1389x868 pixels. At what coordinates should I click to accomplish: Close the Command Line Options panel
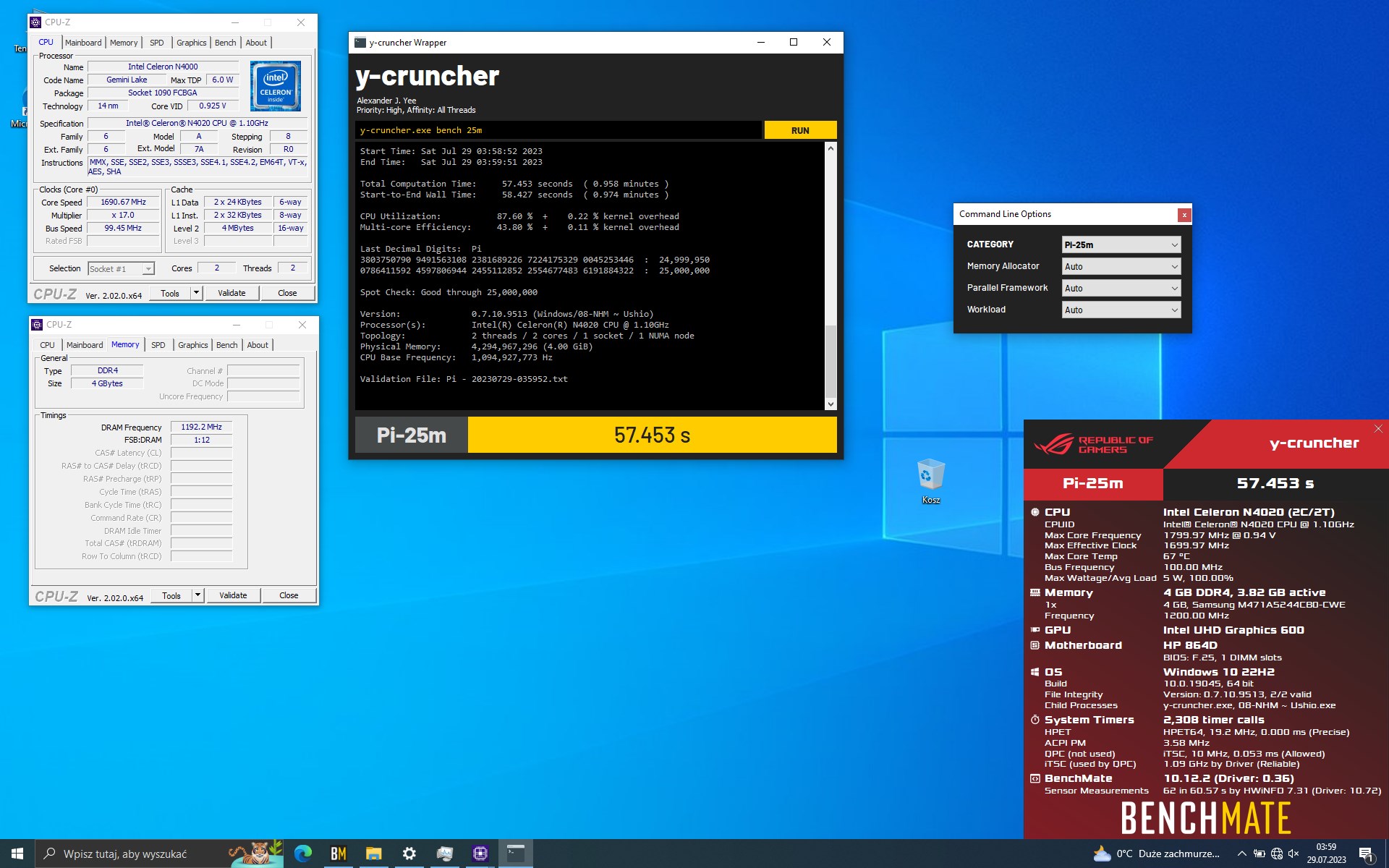click(x=1184, y=215)
